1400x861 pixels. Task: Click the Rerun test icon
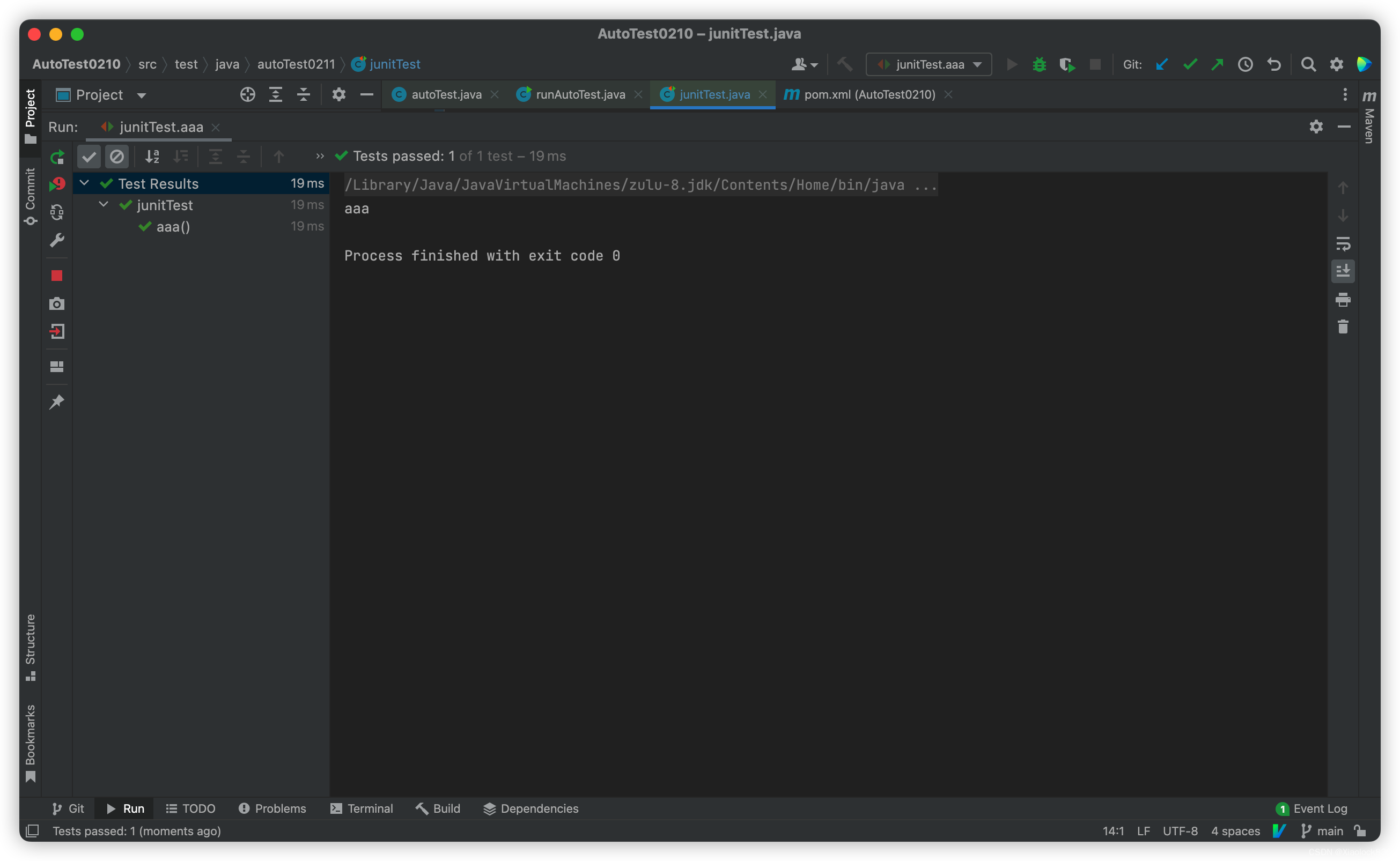(x=57, y=157)
